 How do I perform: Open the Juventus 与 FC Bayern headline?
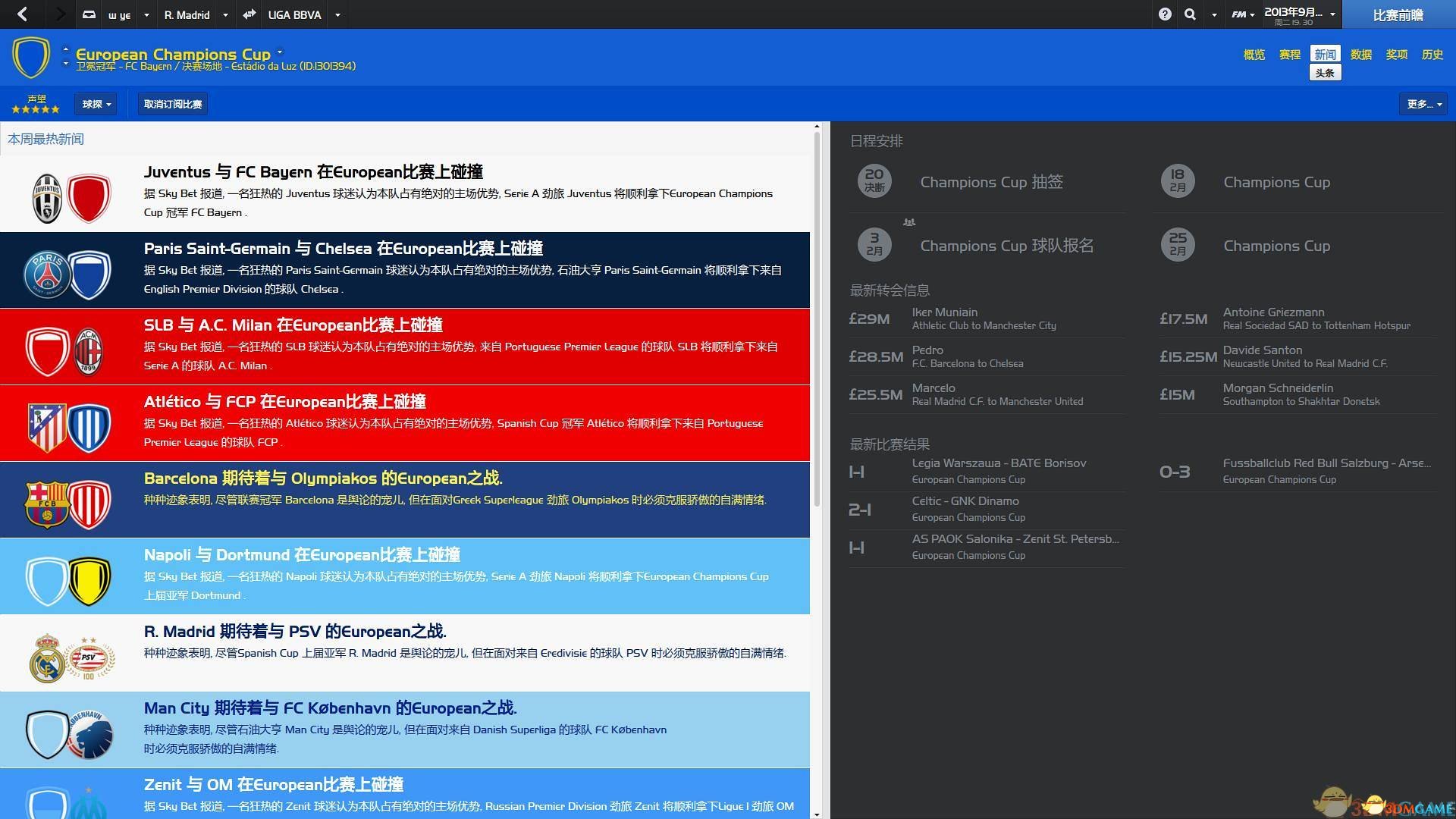[313, 172]
